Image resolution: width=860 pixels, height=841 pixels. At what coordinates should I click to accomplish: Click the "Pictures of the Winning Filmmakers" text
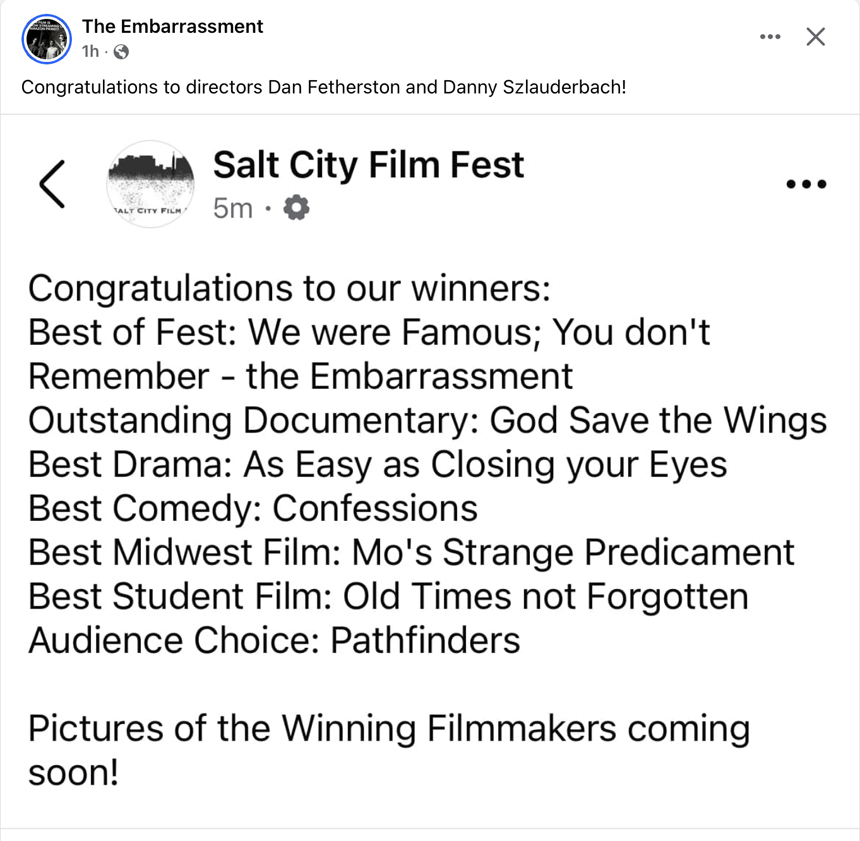point(388,728)
